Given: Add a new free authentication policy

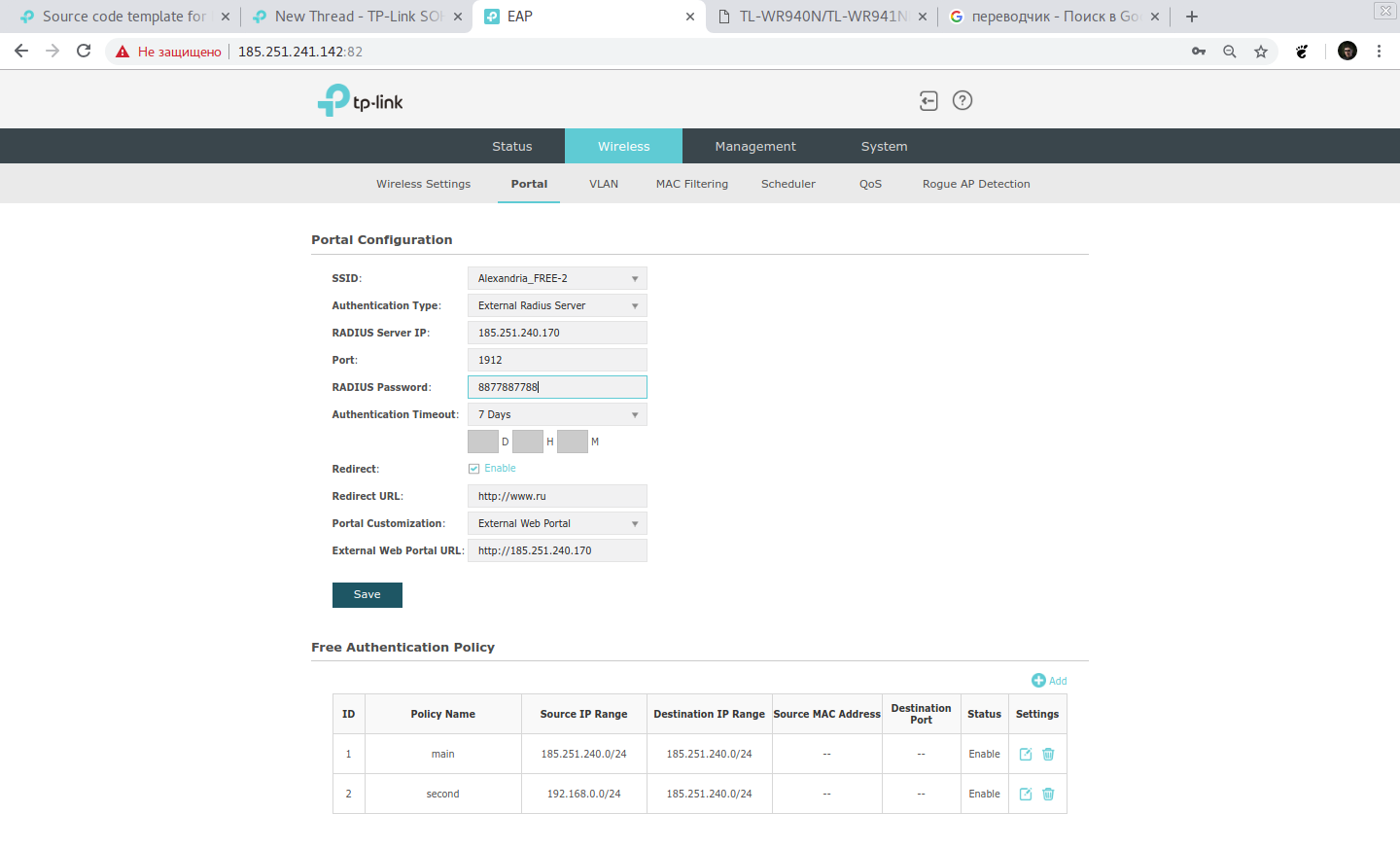Looking at the screenshot, I should click(1049, 681).
